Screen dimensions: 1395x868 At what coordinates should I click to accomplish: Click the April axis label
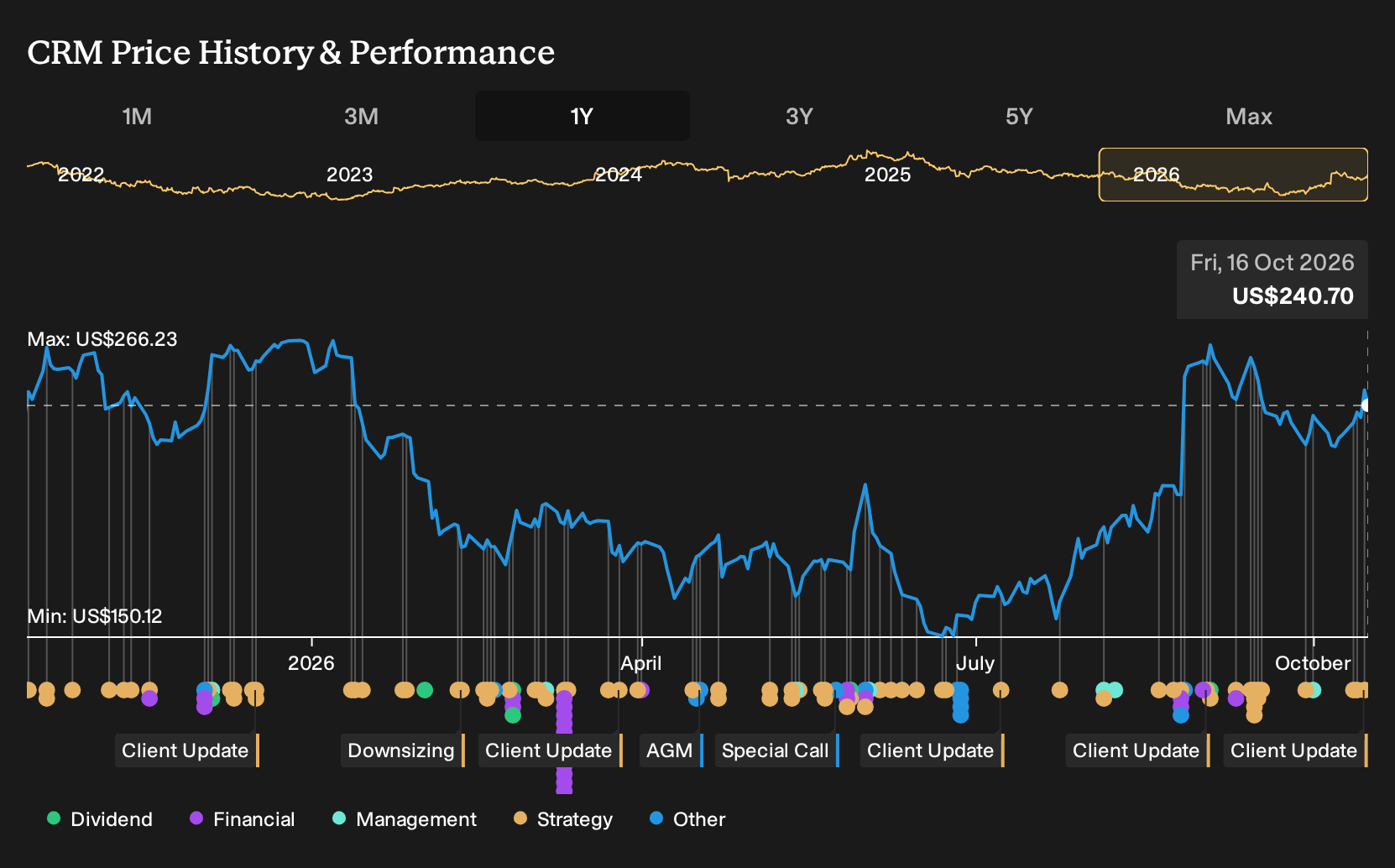[x=640, y=663]
